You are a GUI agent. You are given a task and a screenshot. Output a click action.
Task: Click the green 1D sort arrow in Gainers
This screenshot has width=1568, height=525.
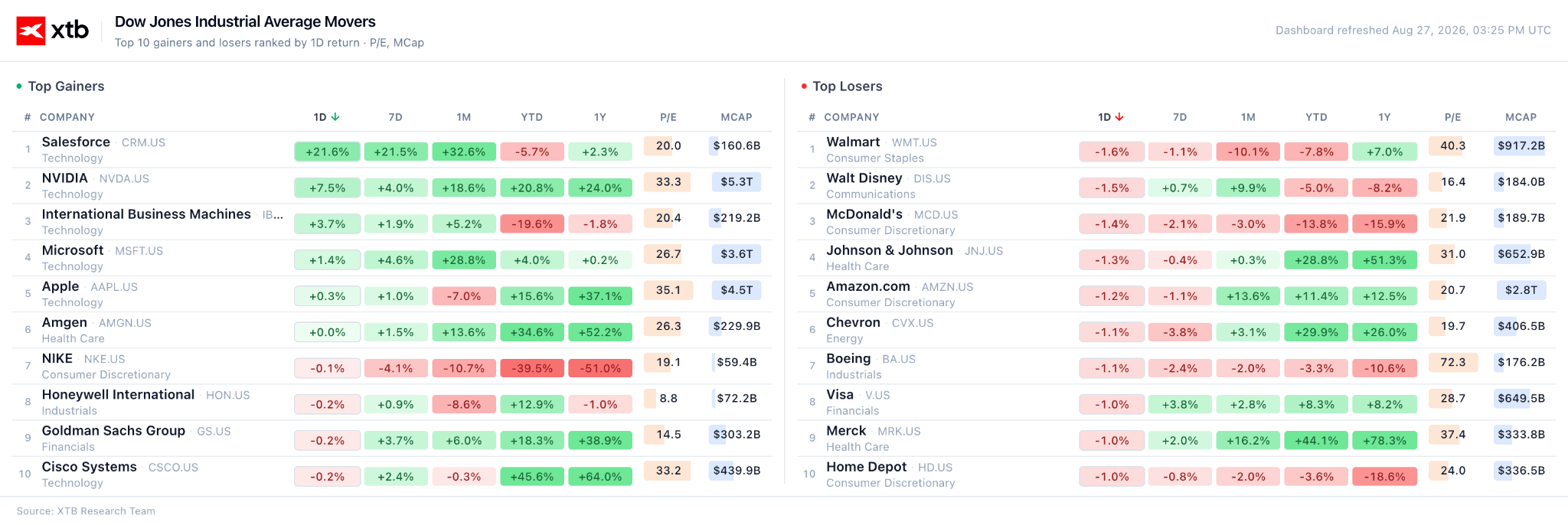tap(335, 117)
